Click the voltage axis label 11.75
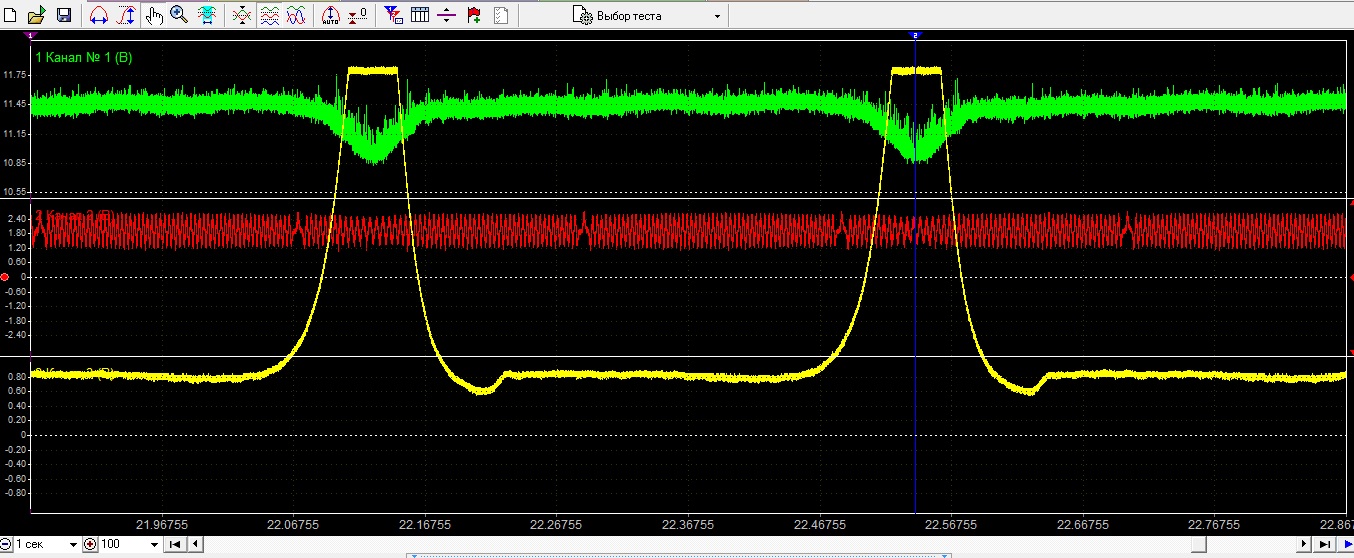Screen dimensions: 1354x558 click(x=15, y=75)
